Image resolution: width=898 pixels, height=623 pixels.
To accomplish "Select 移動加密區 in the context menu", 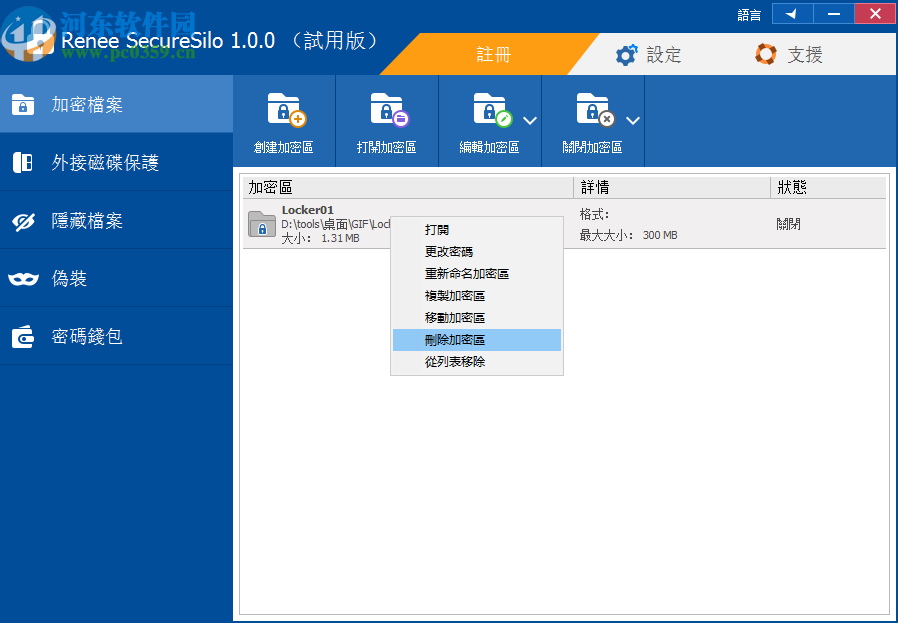I will point(477,318).
